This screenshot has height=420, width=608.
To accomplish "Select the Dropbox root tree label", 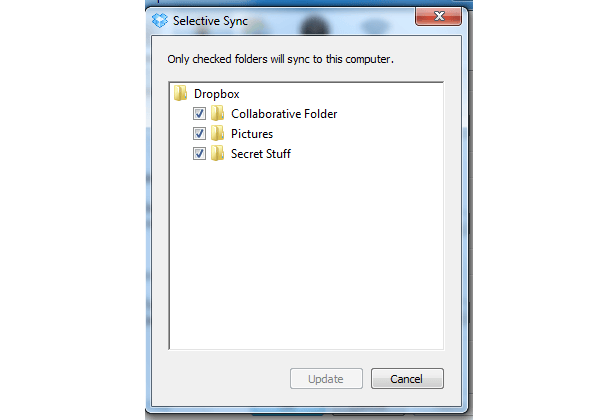I will pyautogui.click(x=216, y=94).
